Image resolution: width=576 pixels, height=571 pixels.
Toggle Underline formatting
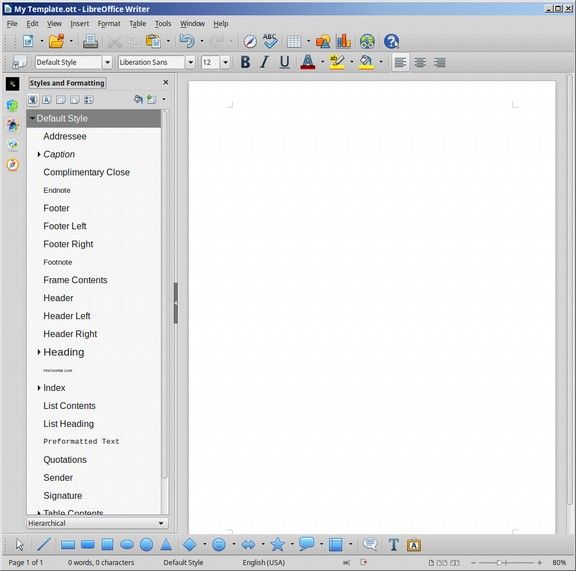coord(284,62)
